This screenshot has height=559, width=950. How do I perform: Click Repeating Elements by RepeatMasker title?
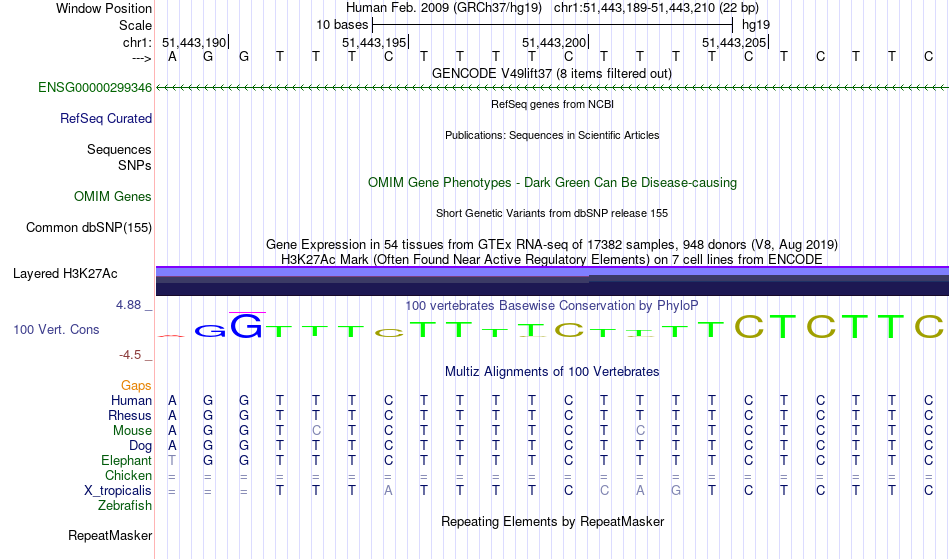pyautogui.click(x=553, y=521)
